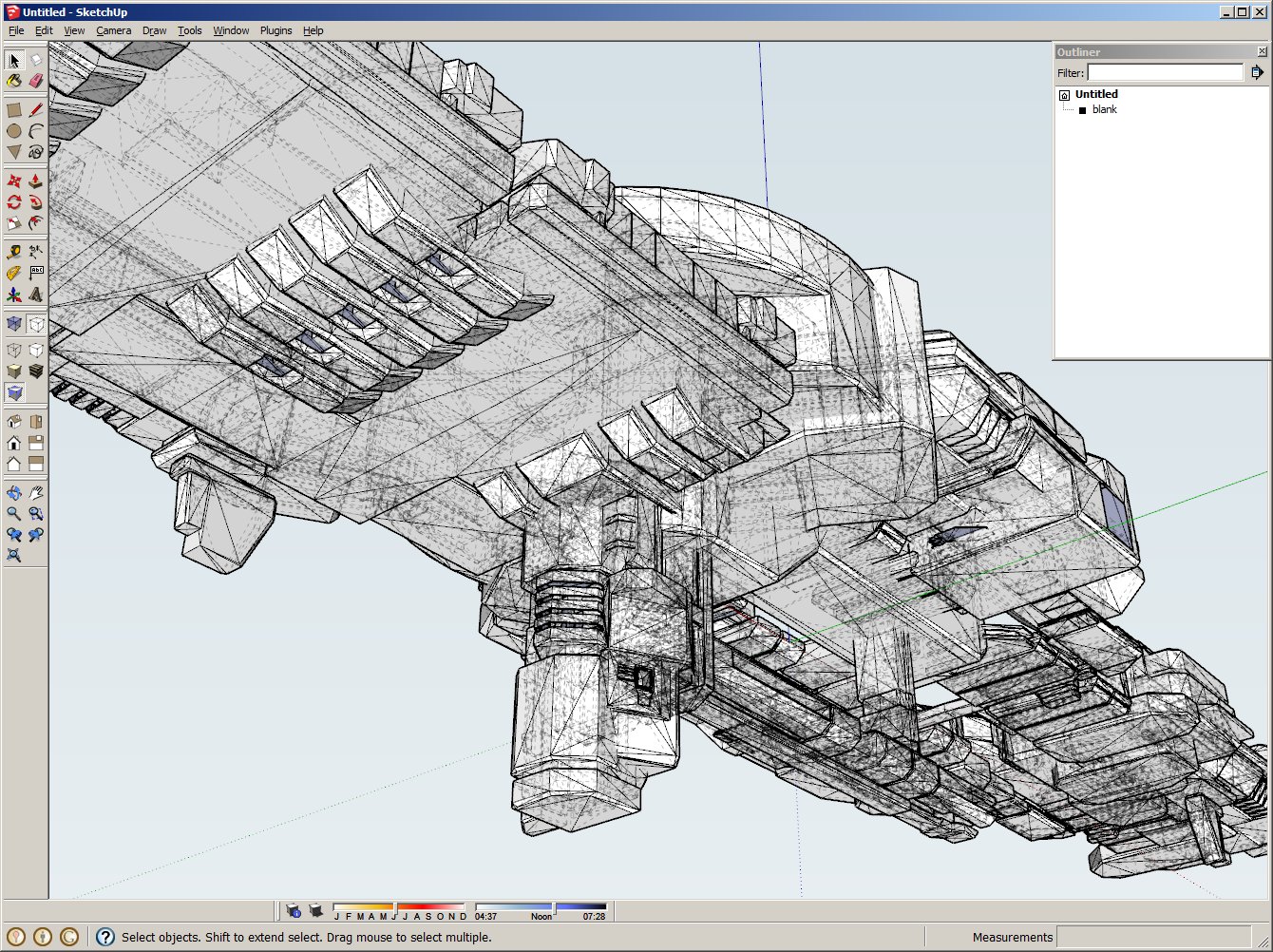Choose the Orbit camera tool
The height and width of the screenshot is (952, 1273).
(14, 493)
